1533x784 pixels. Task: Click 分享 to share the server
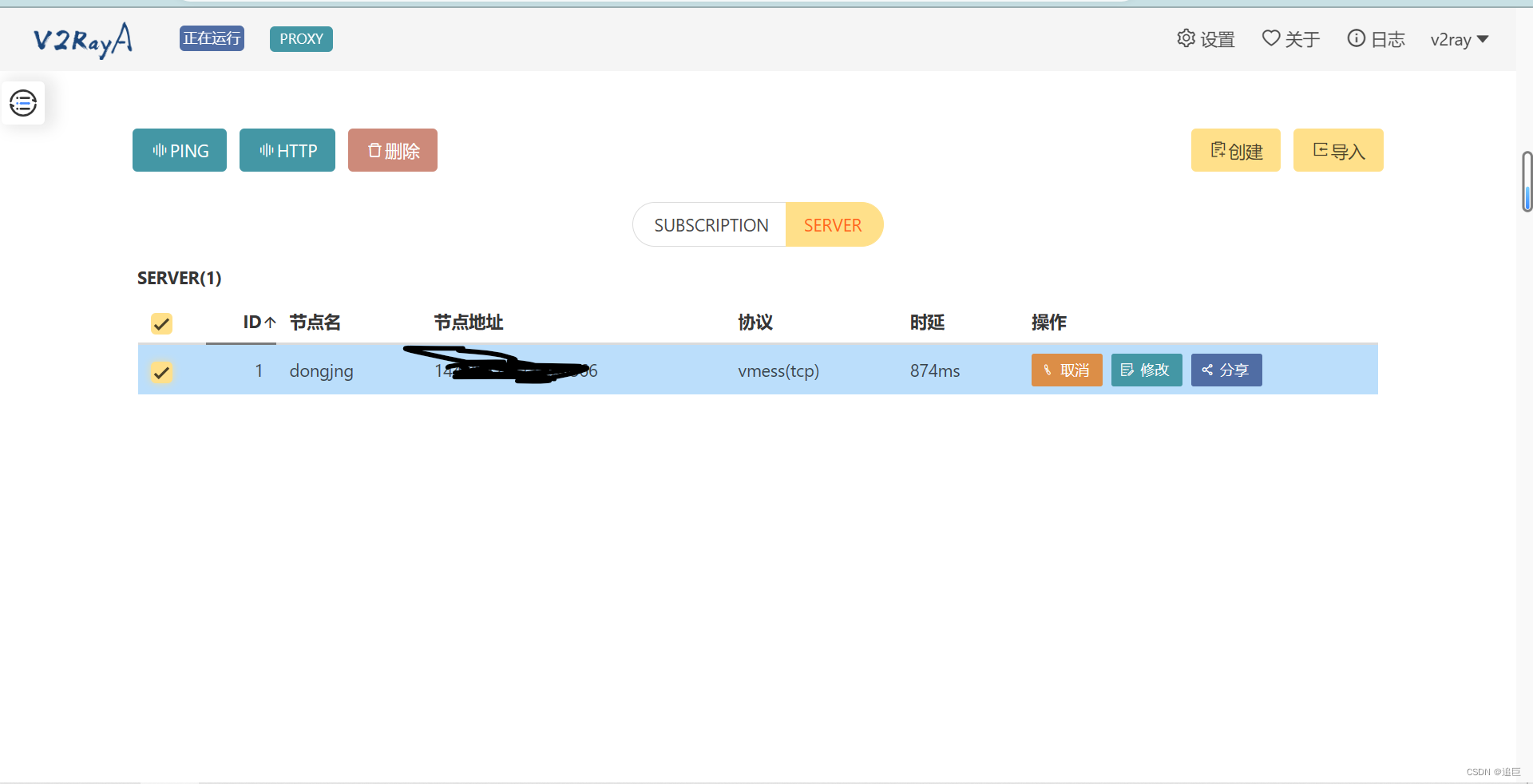click(1226, 370)
